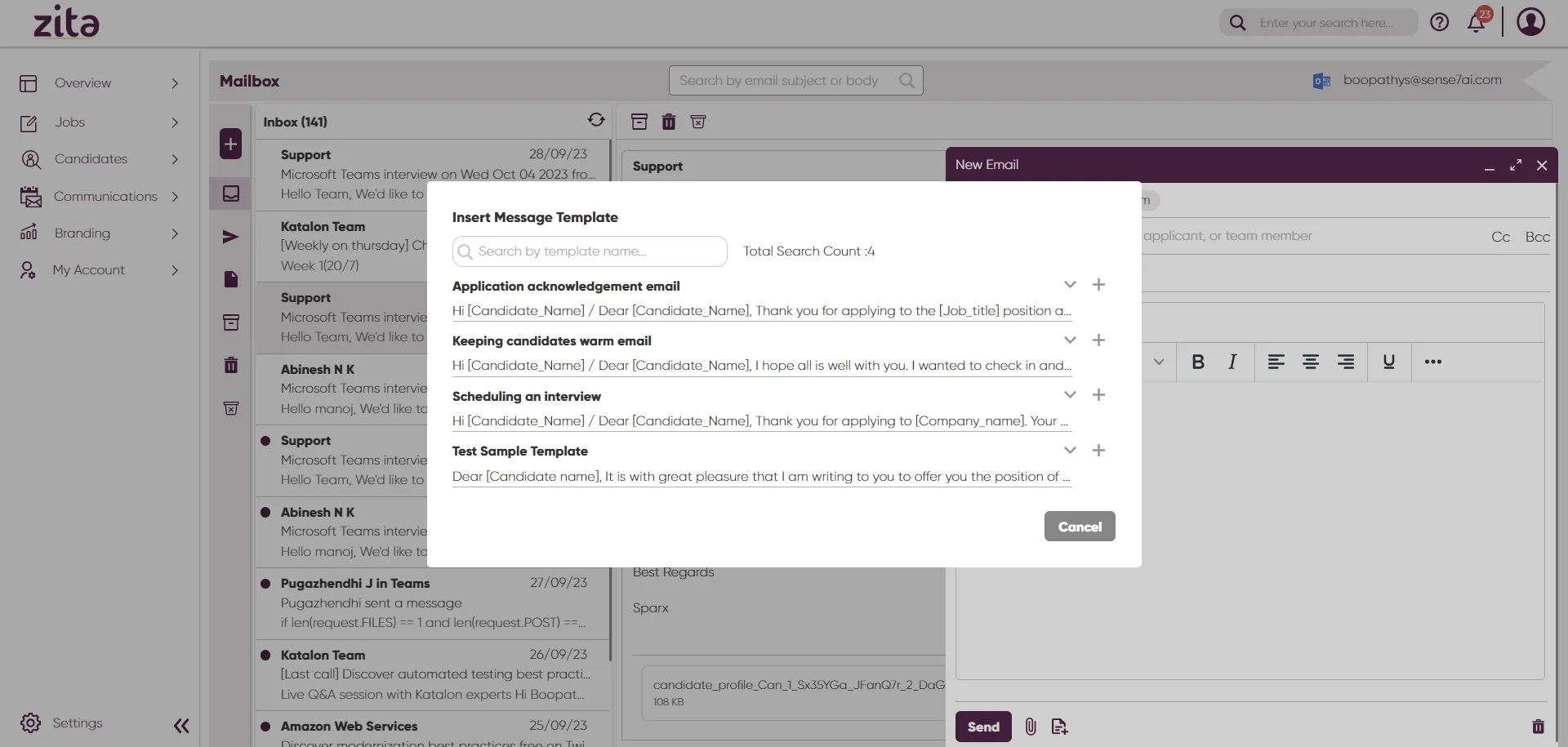The height and width of the screenshot is (747, 1568).
Task: Open the drafts document icon in mailbox sidebar
Action: 231,279
